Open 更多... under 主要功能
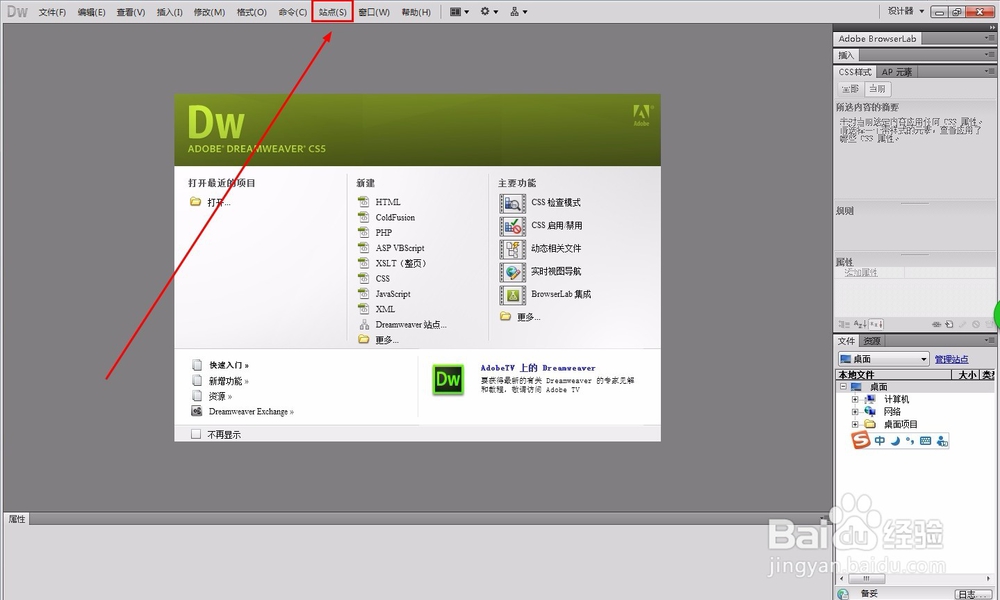Viewport: 1000px width, 600px height. tap(528, 317)
